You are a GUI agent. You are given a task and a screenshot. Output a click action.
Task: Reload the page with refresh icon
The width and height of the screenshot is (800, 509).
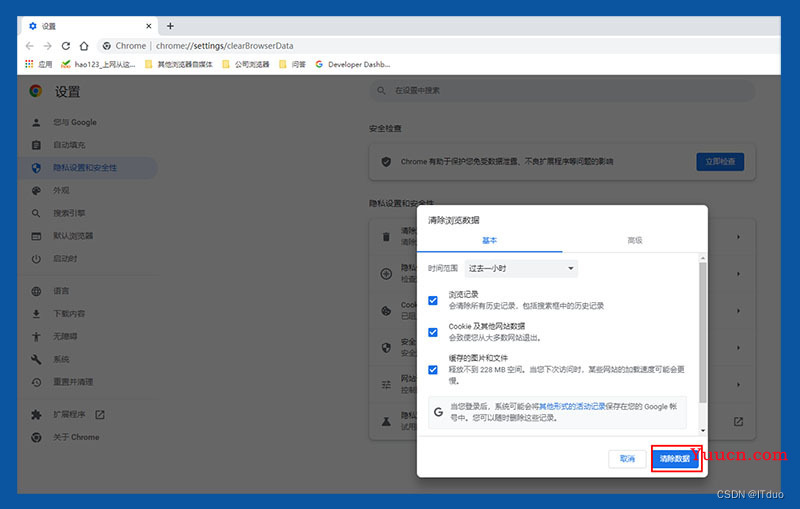pyautogui.click(x=66, y=46)
